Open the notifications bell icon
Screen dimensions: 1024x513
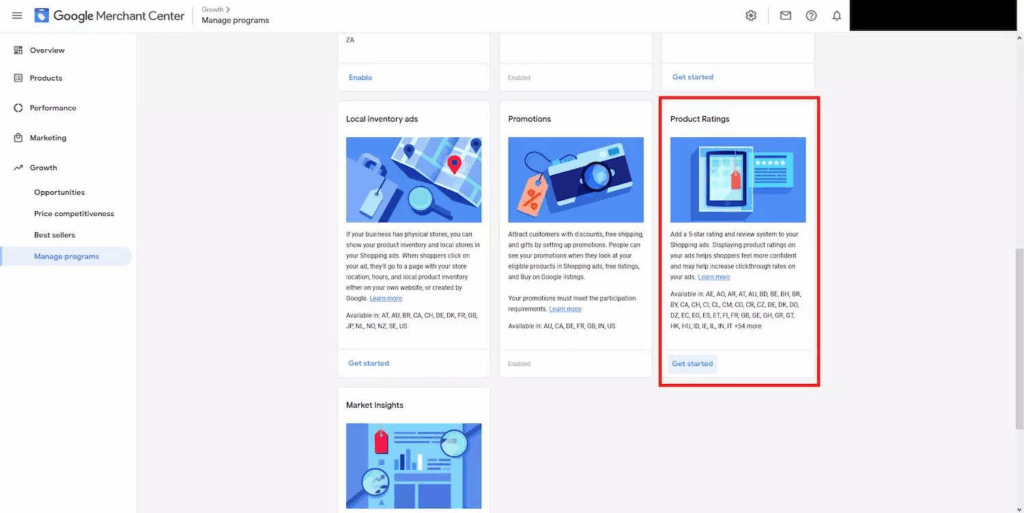837,16
